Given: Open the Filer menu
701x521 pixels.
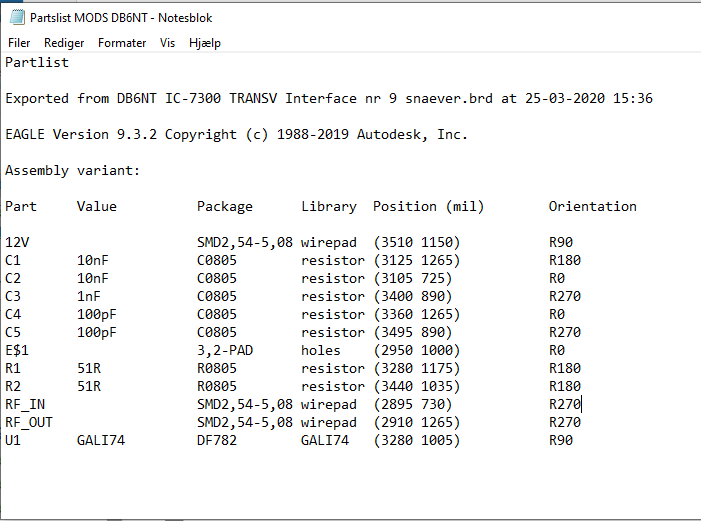Looking at the screenshot, I should (19, 43).
